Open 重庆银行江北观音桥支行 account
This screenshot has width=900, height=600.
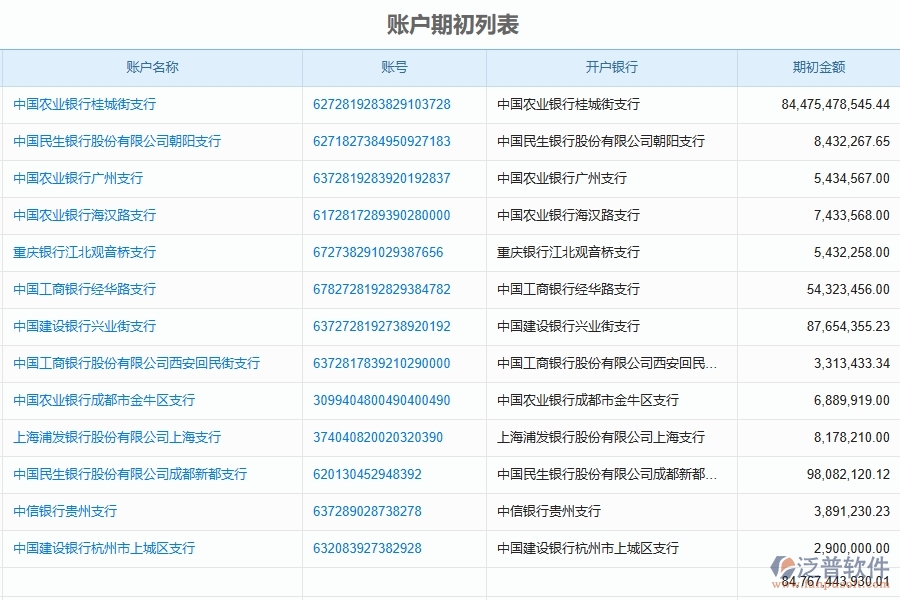click(83, 252)
